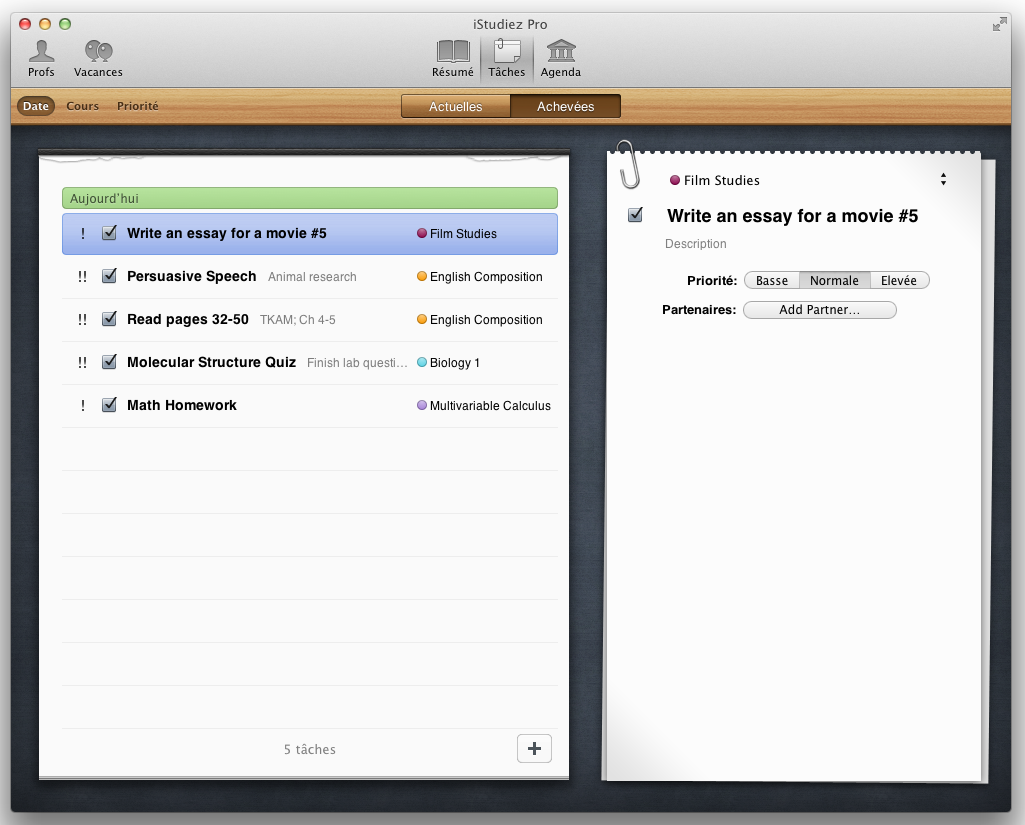Select the Math Homework title

[x=182, y=405]
